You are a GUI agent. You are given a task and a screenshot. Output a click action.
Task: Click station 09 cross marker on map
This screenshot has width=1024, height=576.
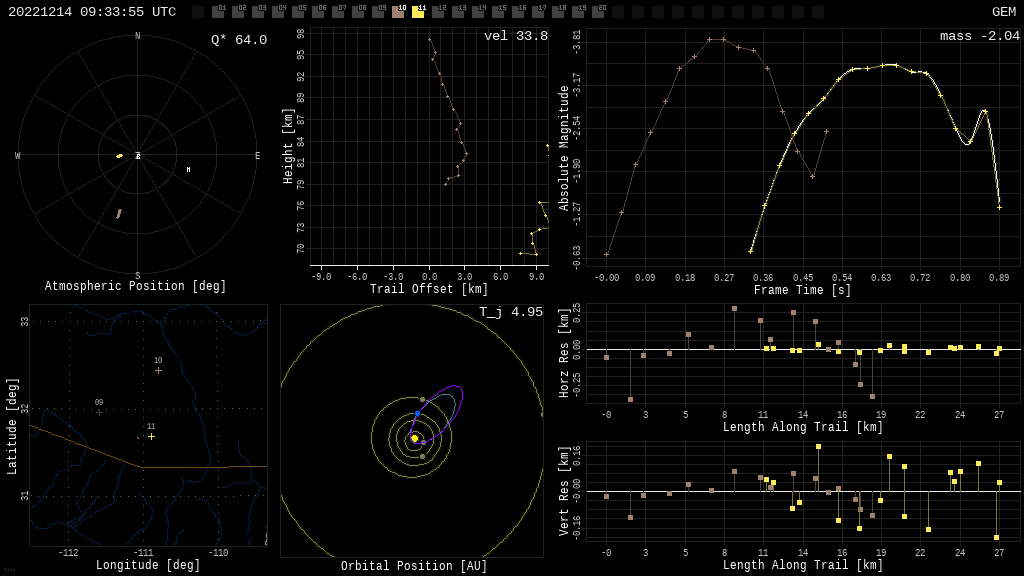[99, 412]
